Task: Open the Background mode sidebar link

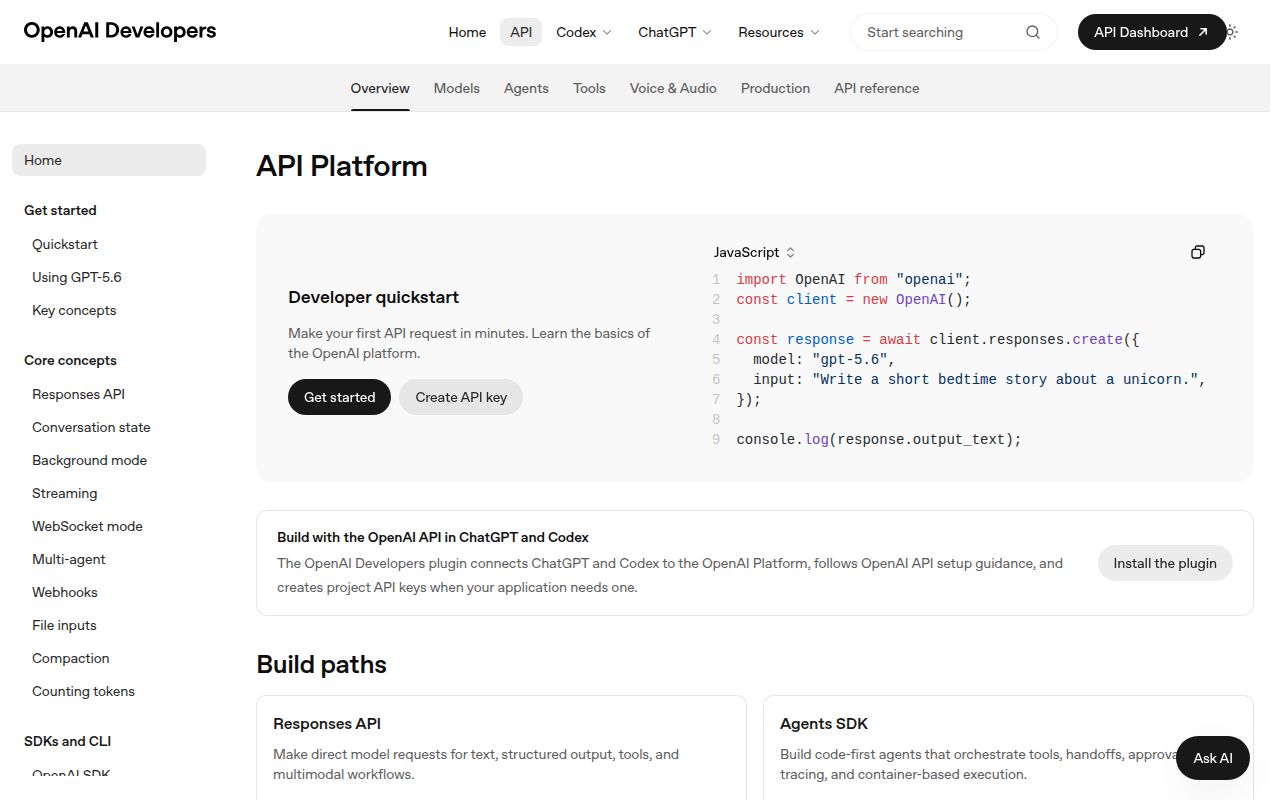Action: tap(89, 460)
